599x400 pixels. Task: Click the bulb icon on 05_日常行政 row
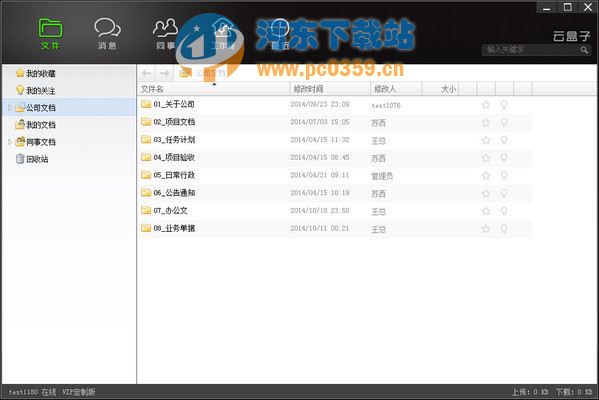coord(504,175)
